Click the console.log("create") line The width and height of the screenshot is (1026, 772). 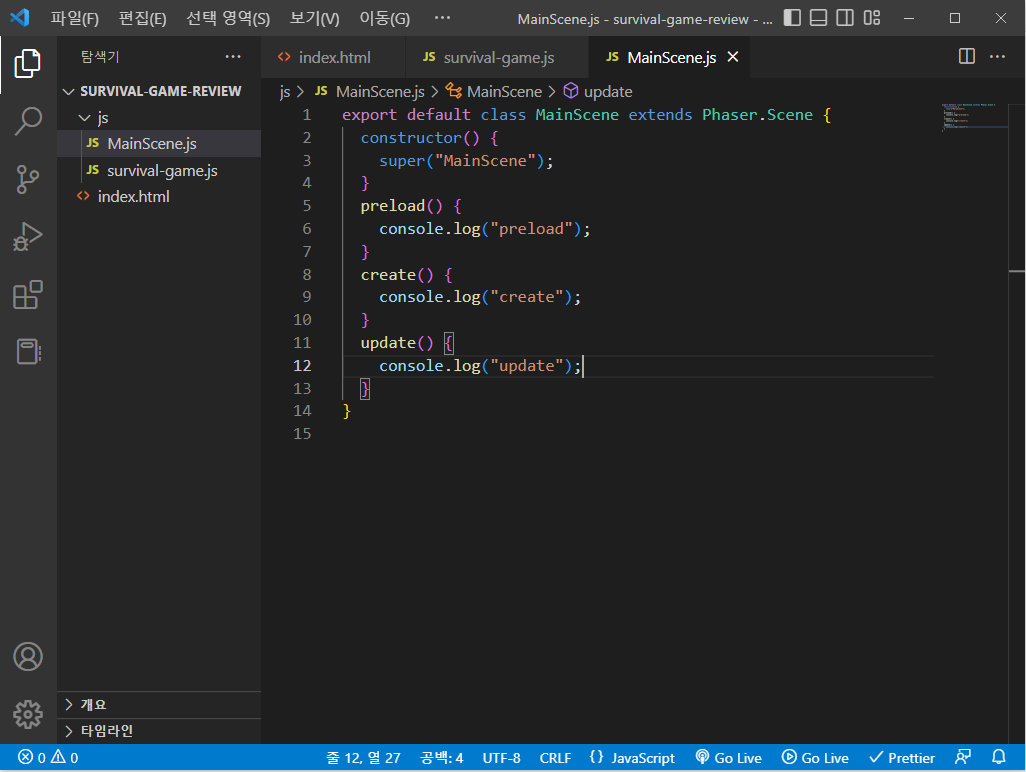tap(480, 297)
